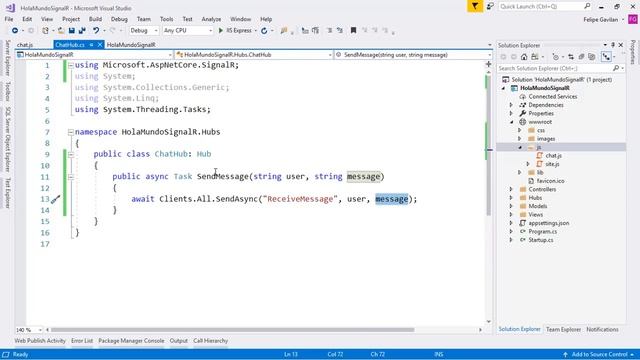Click the Uncomment Selected Lines icon
Screen dimensions: 640x360
[x=340, y=31]
